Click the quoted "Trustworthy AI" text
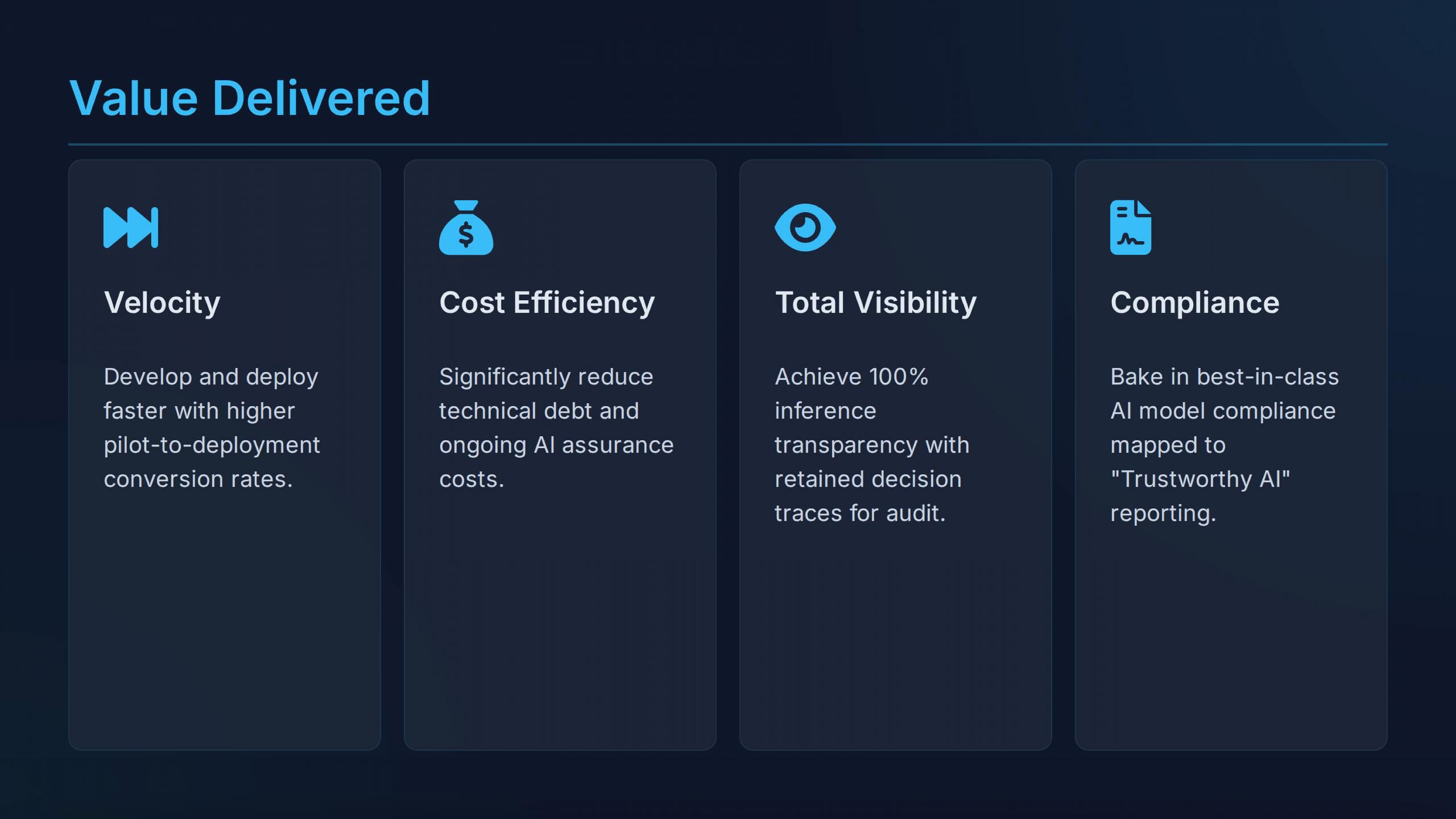 1200,479
